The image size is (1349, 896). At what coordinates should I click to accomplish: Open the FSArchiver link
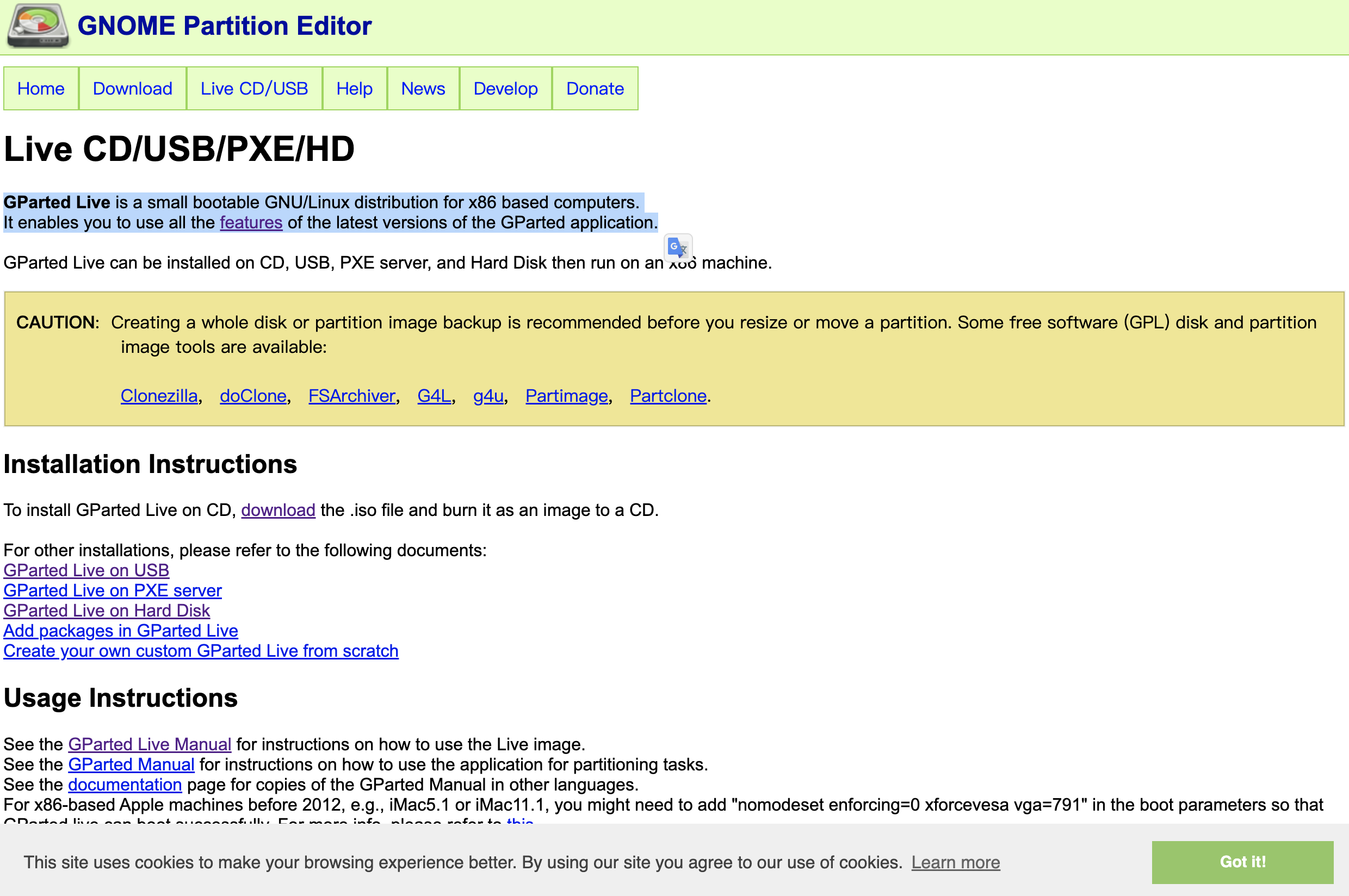[x=351, y=396]
